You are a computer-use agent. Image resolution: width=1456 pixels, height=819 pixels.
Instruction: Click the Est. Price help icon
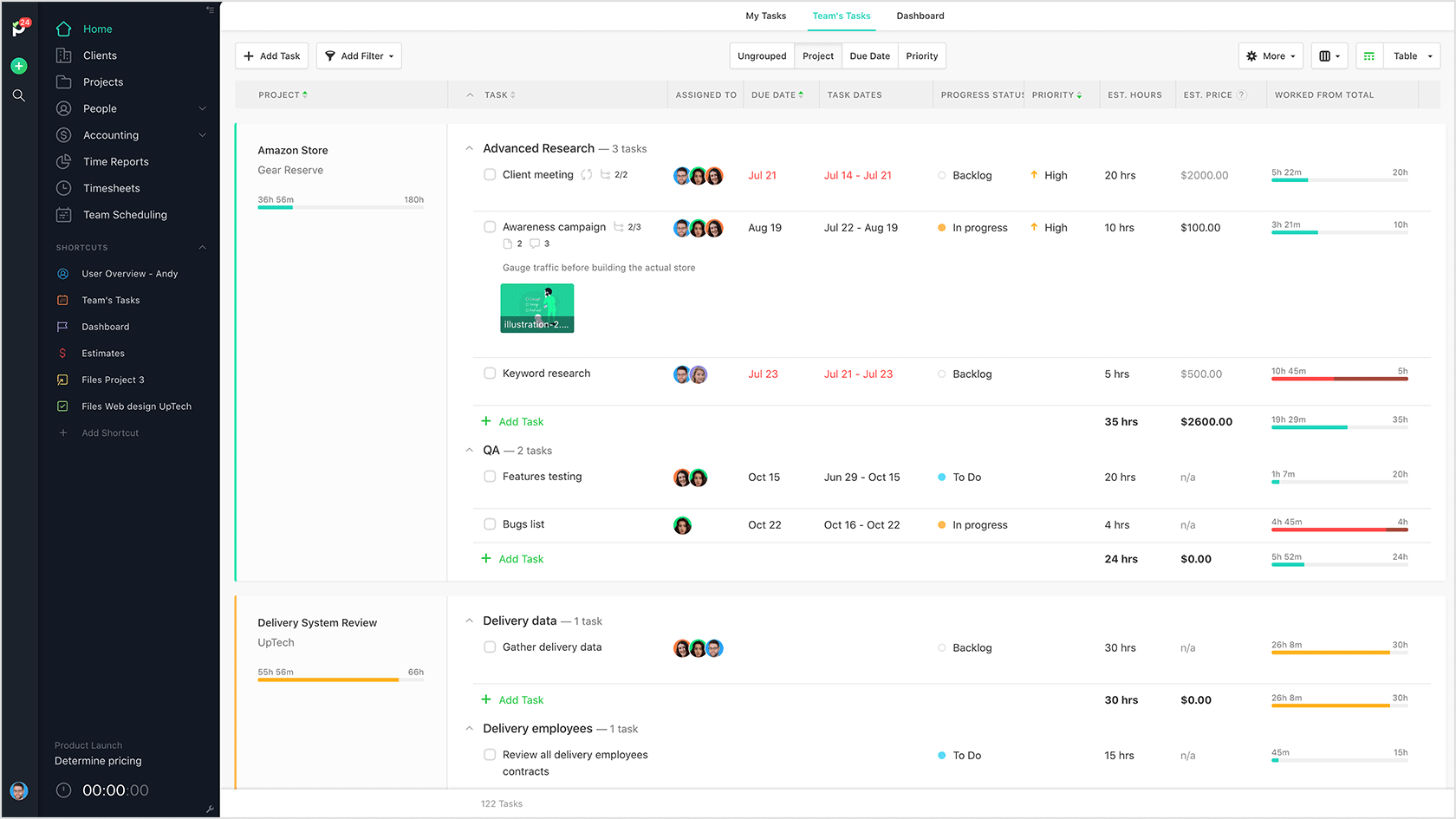point(1242,95)
